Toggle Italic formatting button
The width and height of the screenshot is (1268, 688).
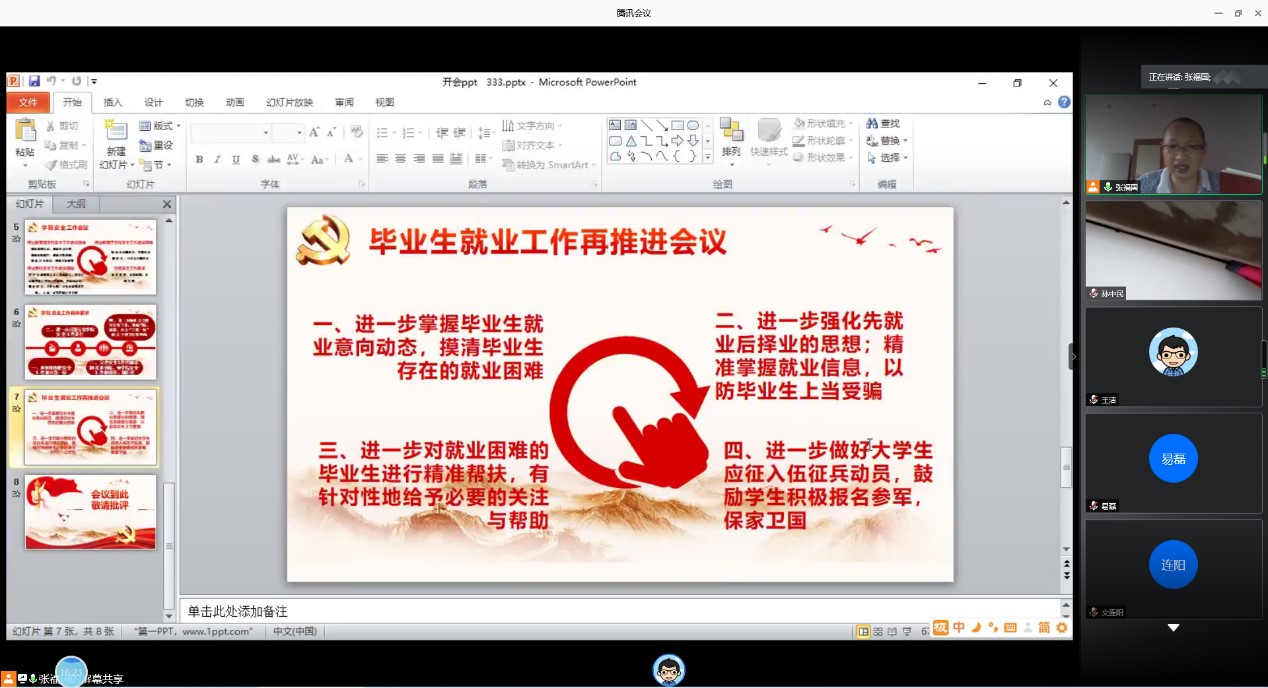217,160
